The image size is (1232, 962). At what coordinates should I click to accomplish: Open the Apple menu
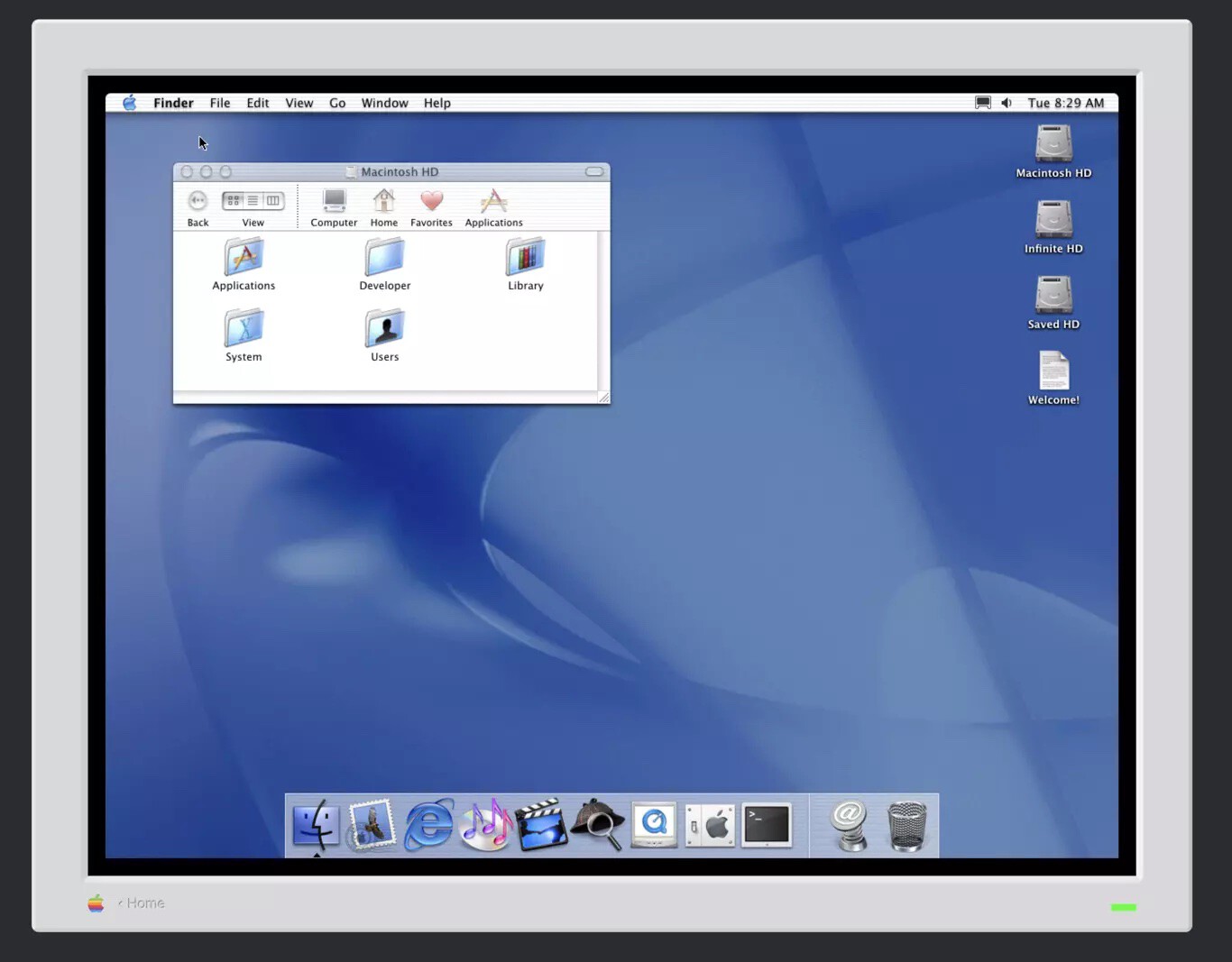130,103
